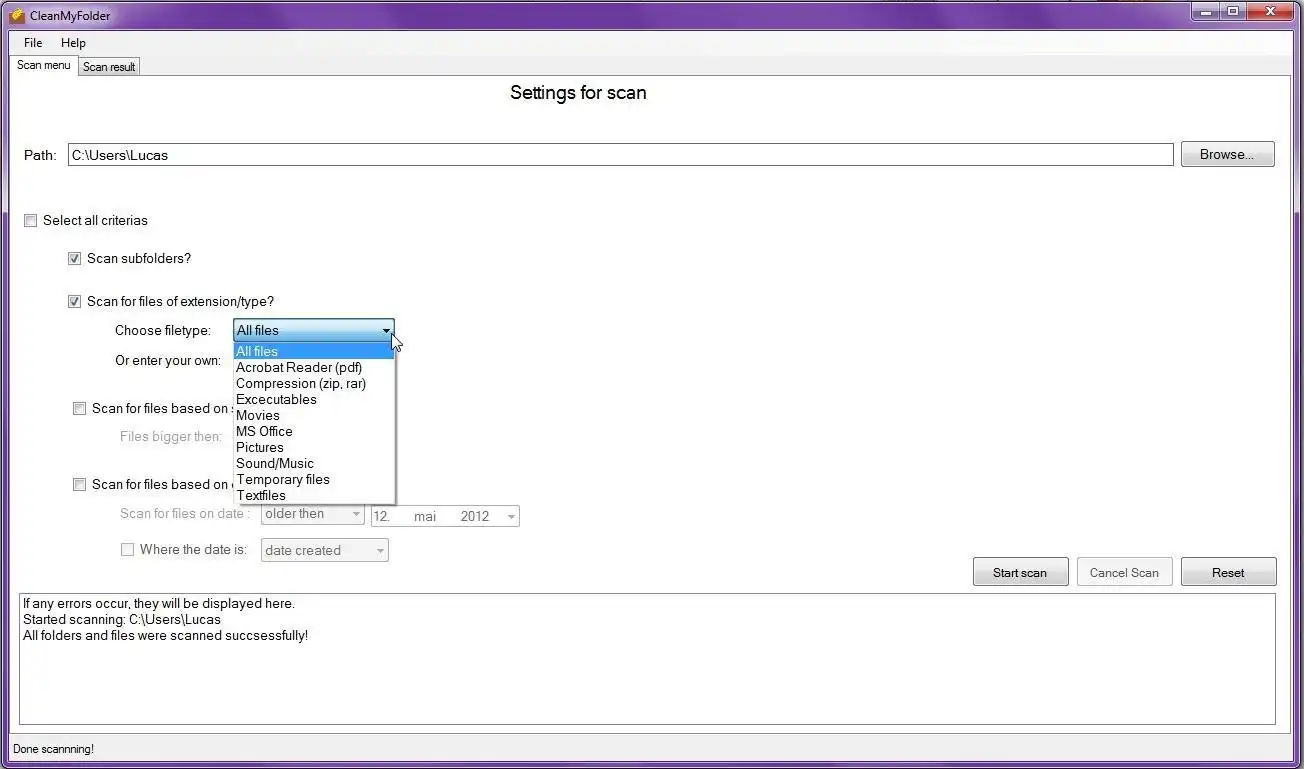Switch to the Scan result tab
Screen dimensions: 1304x769
109,67
